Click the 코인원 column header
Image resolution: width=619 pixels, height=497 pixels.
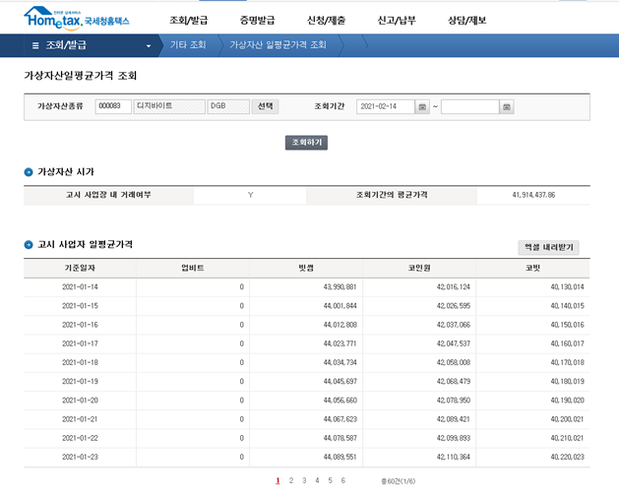click(x=419, y=268)
